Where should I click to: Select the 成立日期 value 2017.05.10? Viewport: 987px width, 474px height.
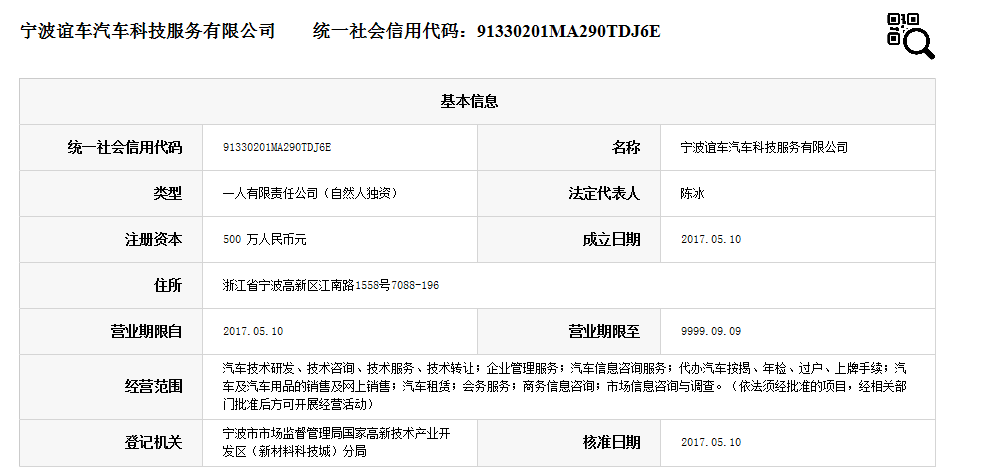coord(711,239)
